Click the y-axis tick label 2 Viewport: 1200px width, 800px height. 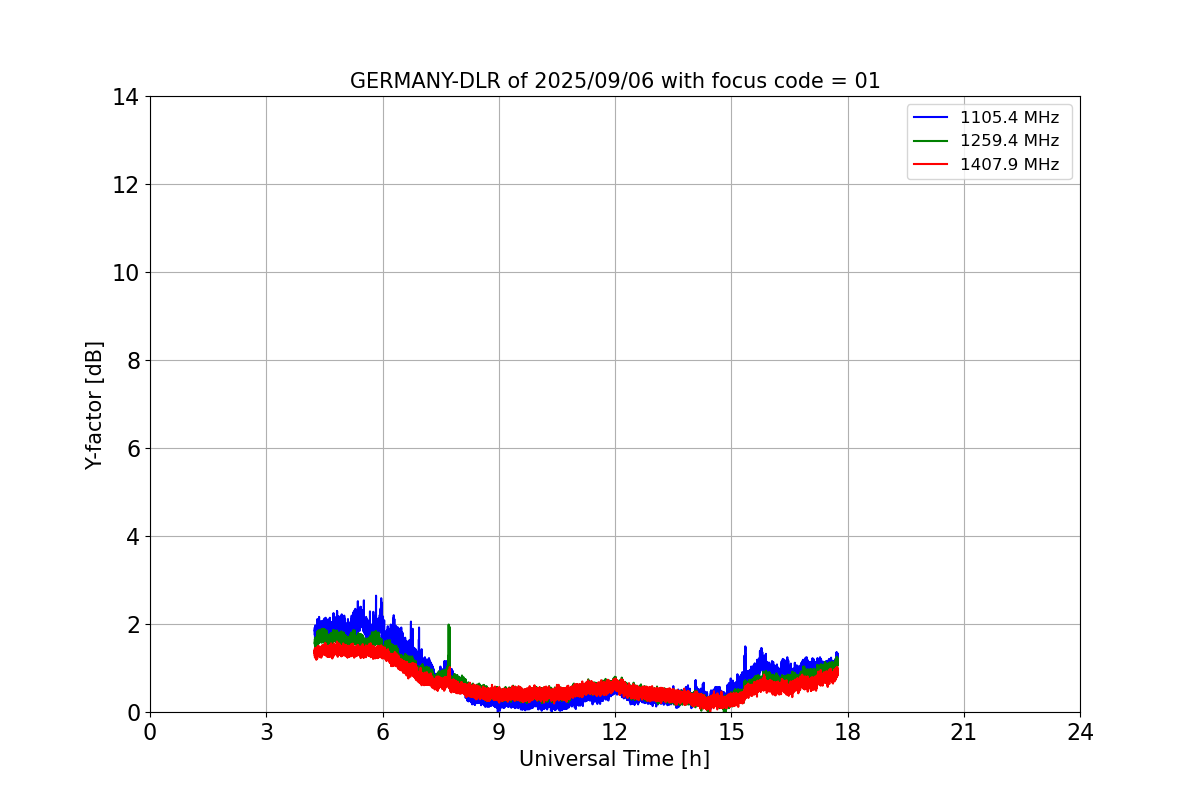132,625
